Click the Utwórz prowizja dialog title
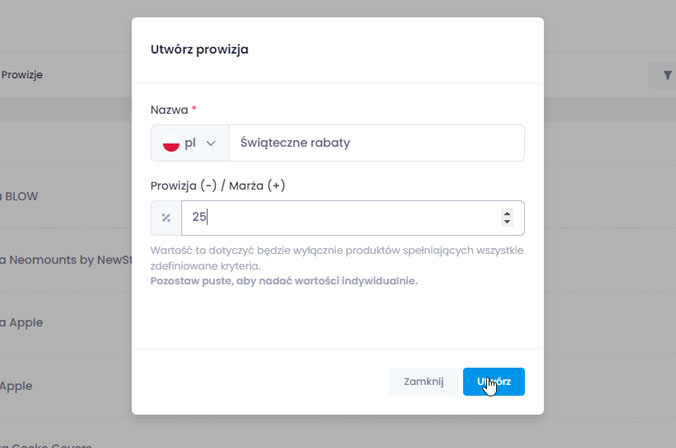This screenshot has height=448, width=676. [200, 49]
